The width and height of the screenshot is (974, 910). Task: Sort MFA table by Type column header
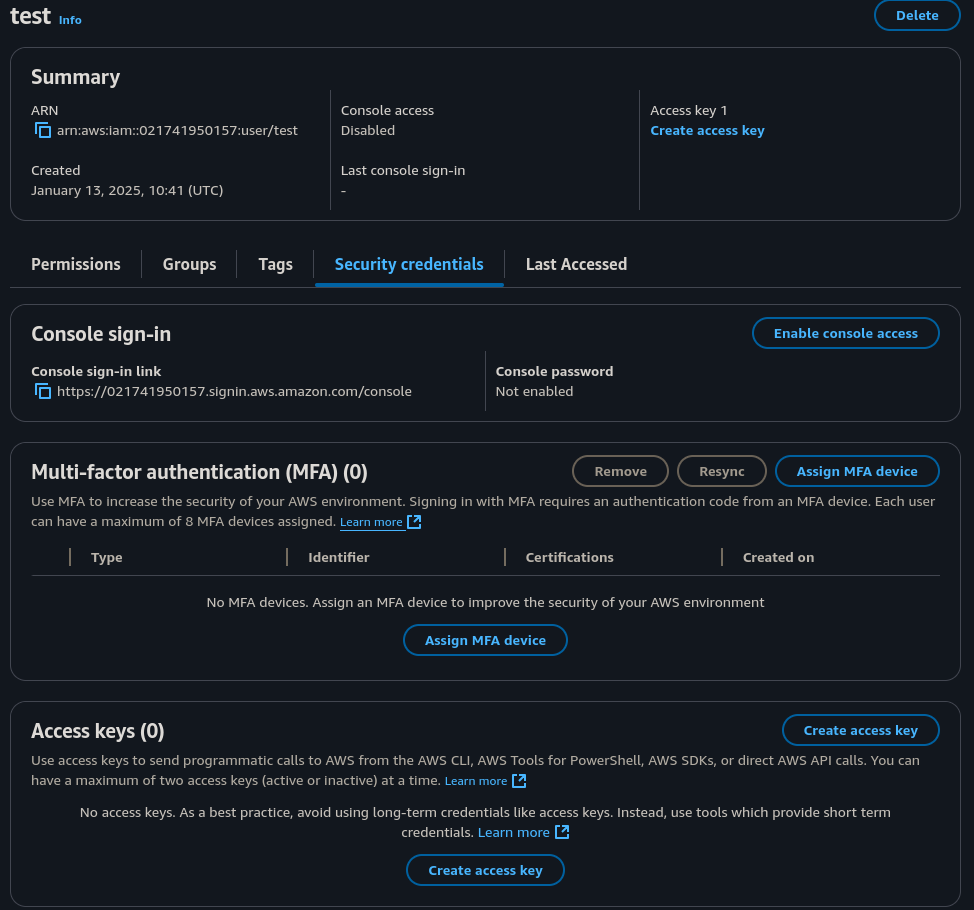tap(106, 557)
